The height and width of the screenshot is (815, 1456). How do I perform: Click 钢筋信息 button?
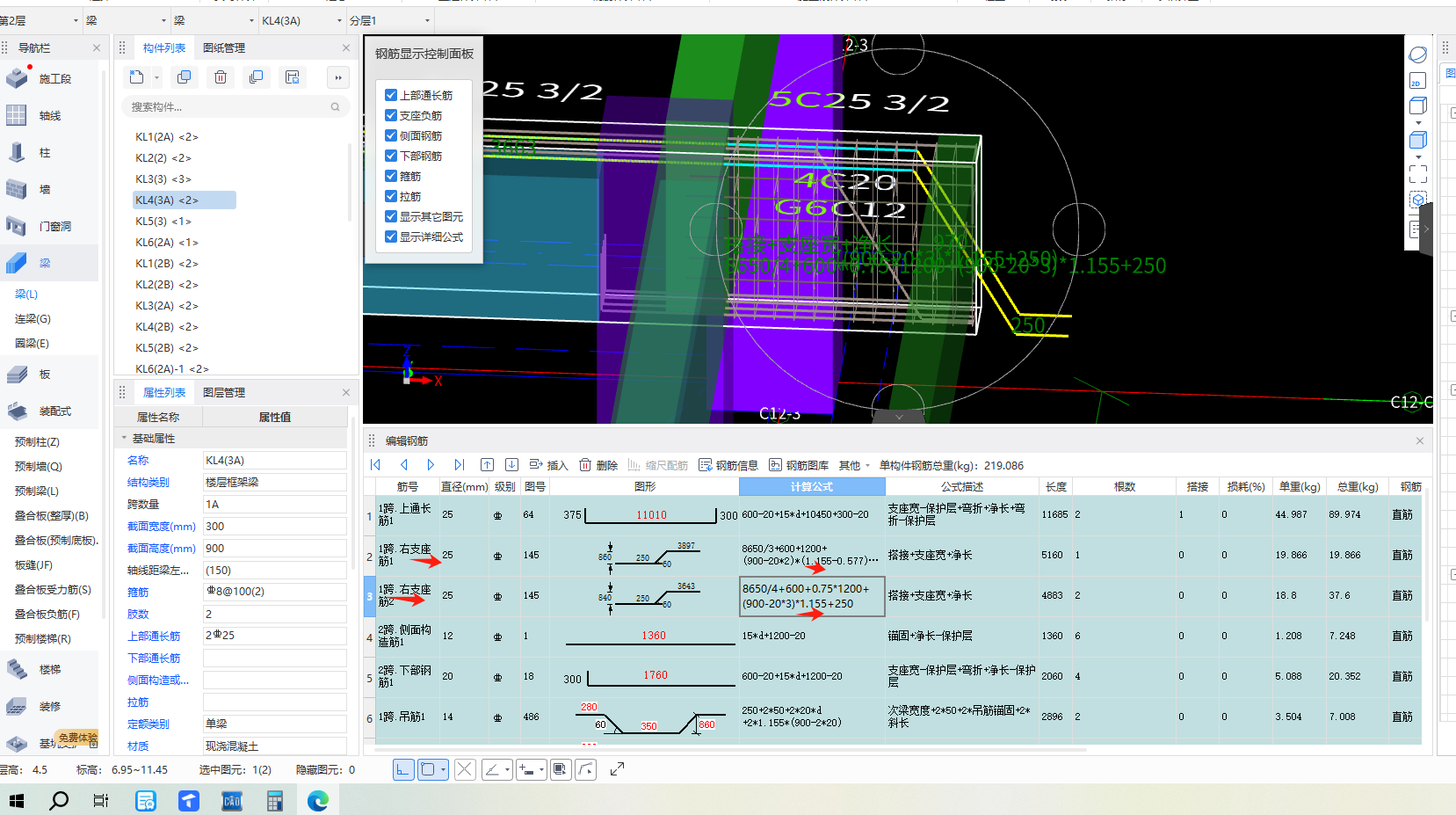click(728, 465)
